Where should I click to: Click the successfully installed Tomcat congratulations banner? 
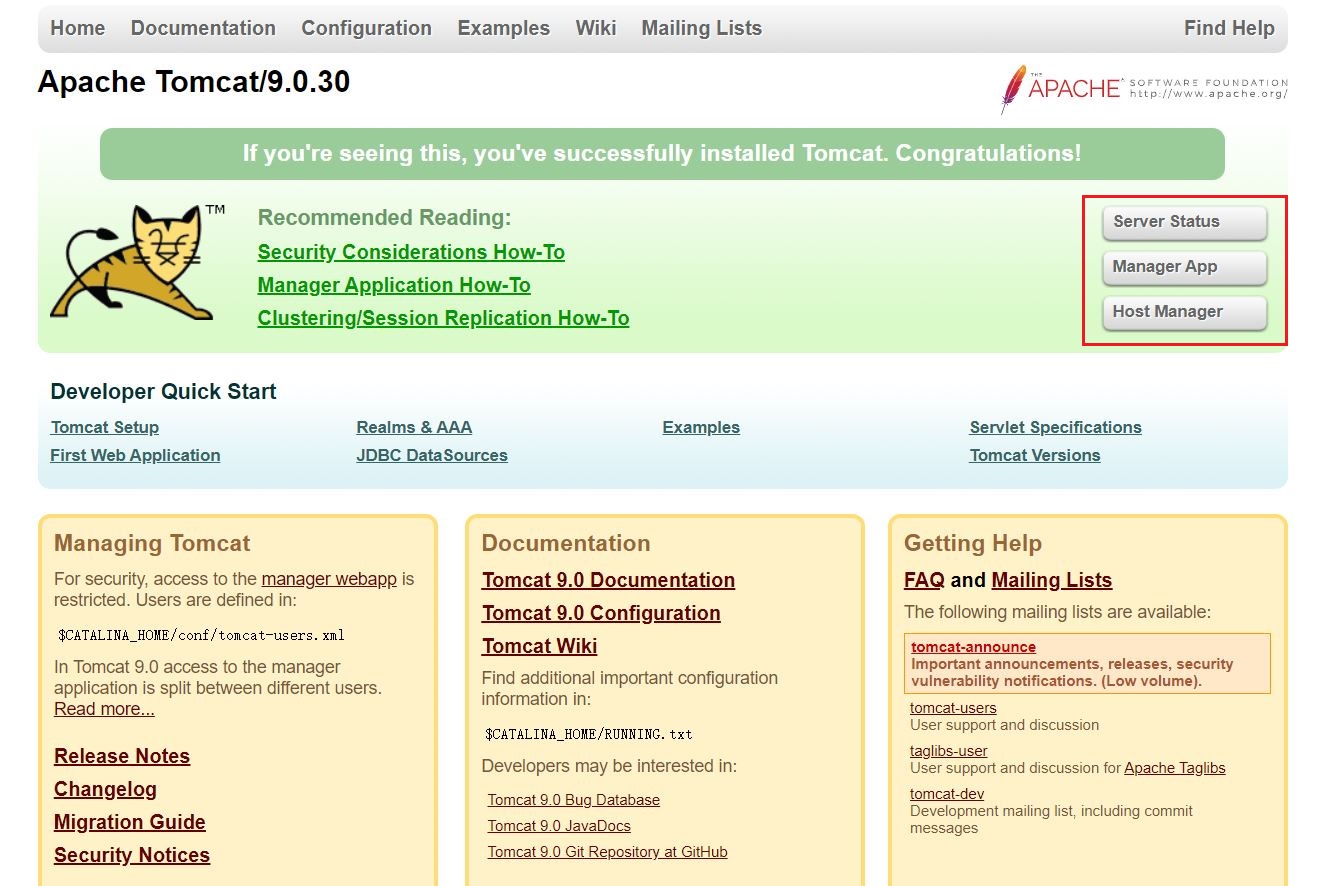[662, 154]
